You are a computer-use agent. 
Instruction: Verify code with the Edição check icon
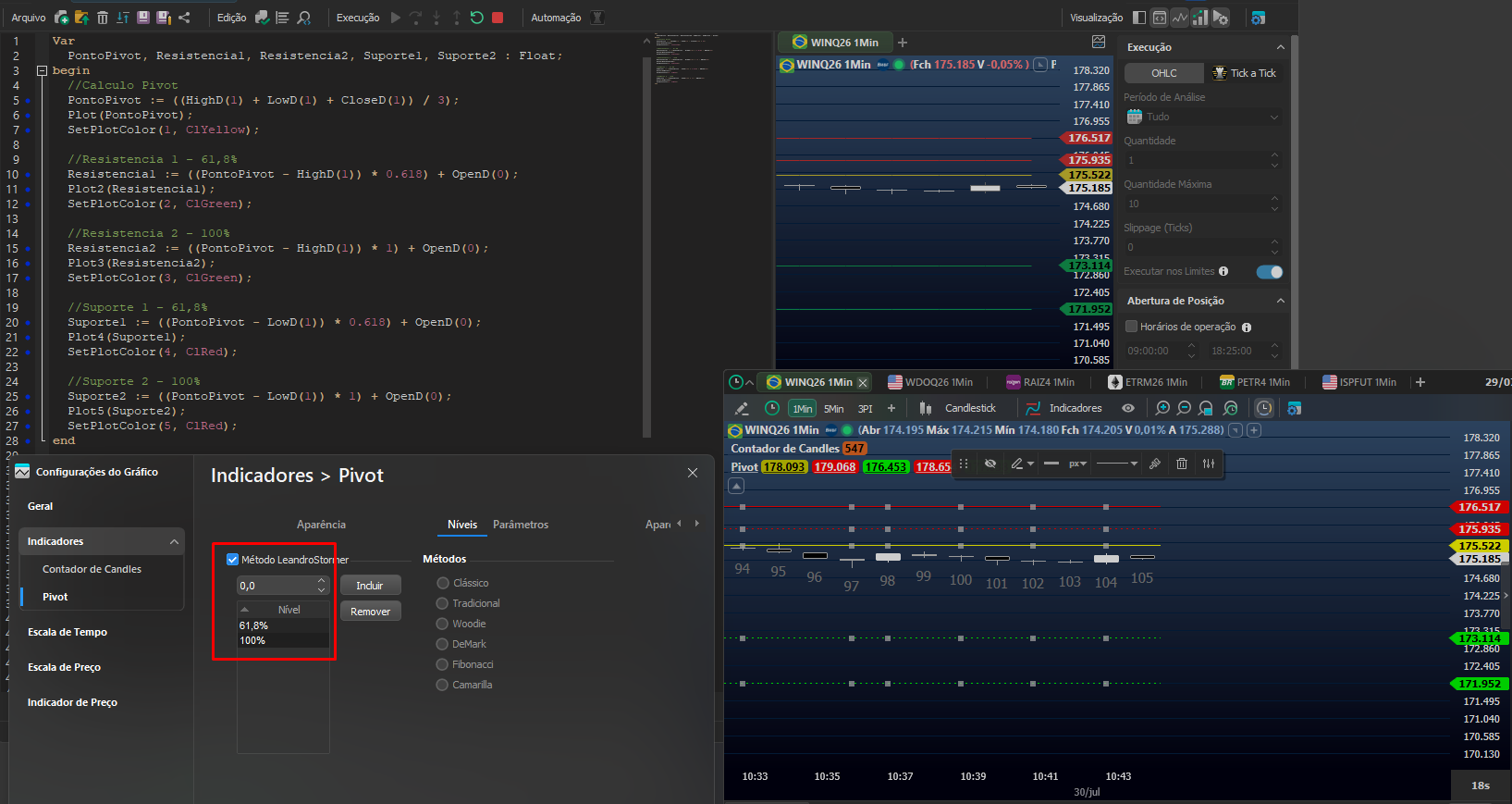coord(262,18)
